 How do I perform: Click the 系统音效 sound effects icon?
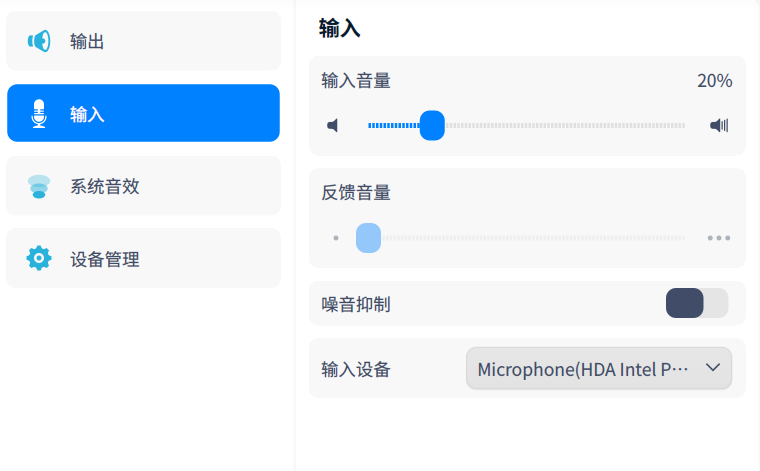[x=39, y=186]
